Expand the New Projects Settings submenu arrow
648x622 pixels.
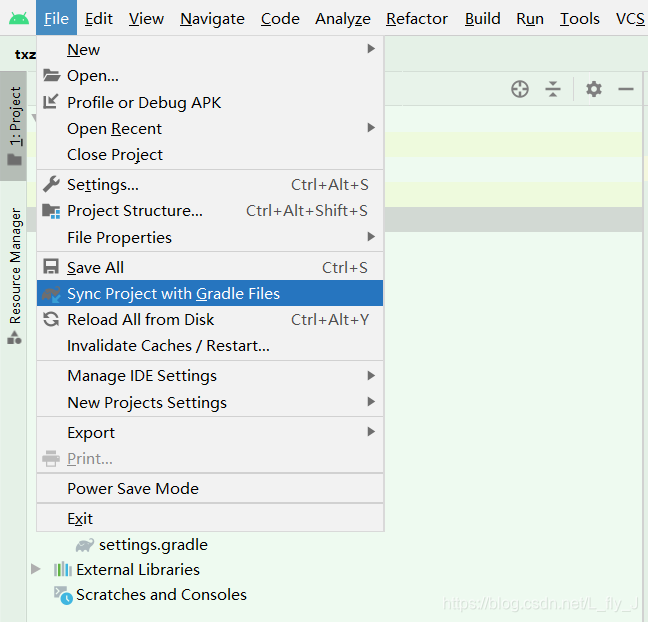(x=371, y=401)
